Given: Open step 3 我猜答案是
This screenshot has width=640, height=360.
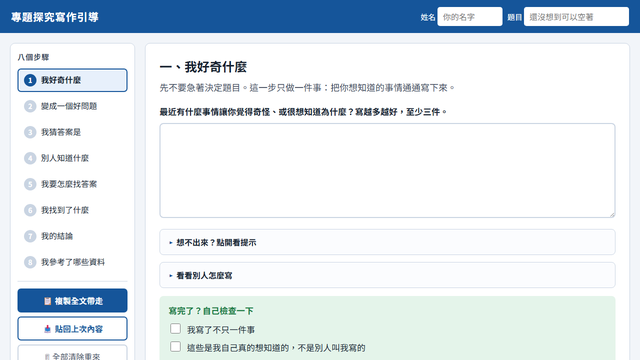Looking at the screenshot, I should click(x=72, y=132).
